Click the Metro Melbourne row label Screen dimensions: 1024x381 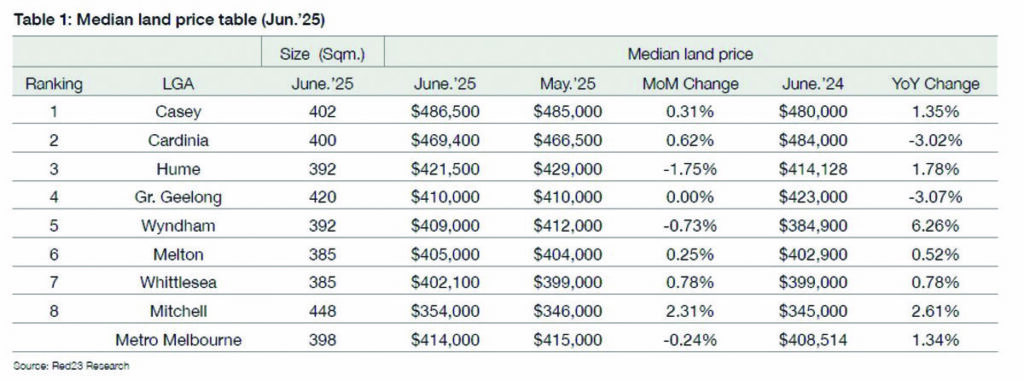[x=178, y=340]
